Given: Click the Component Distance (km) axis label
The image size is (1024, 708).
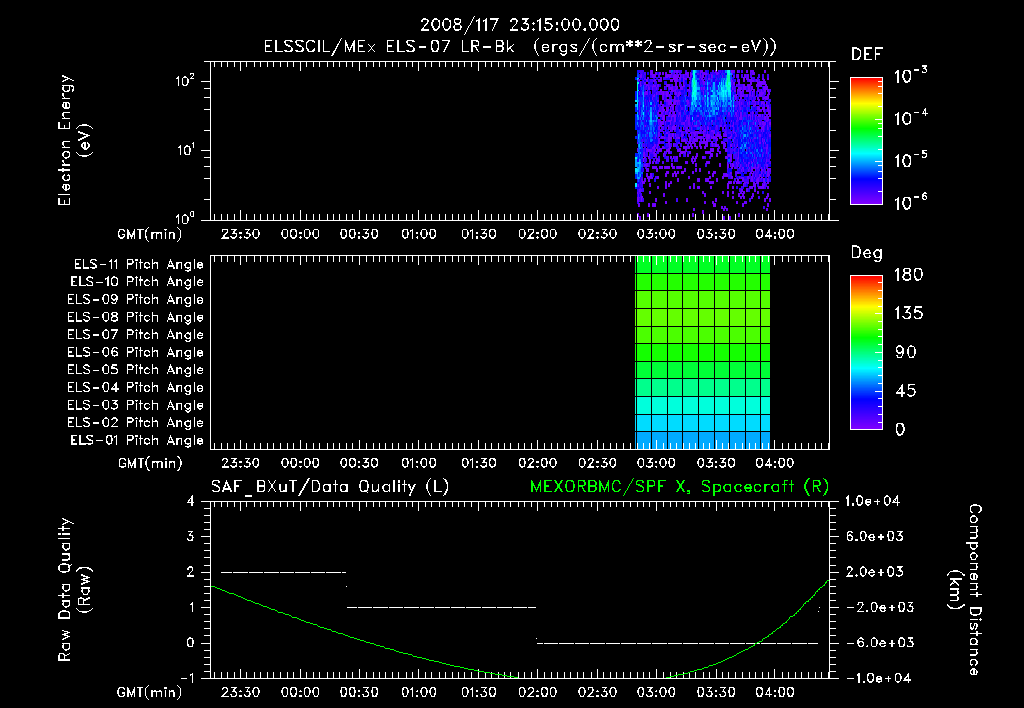Looking at the screenshot, I should coord(965,590).
